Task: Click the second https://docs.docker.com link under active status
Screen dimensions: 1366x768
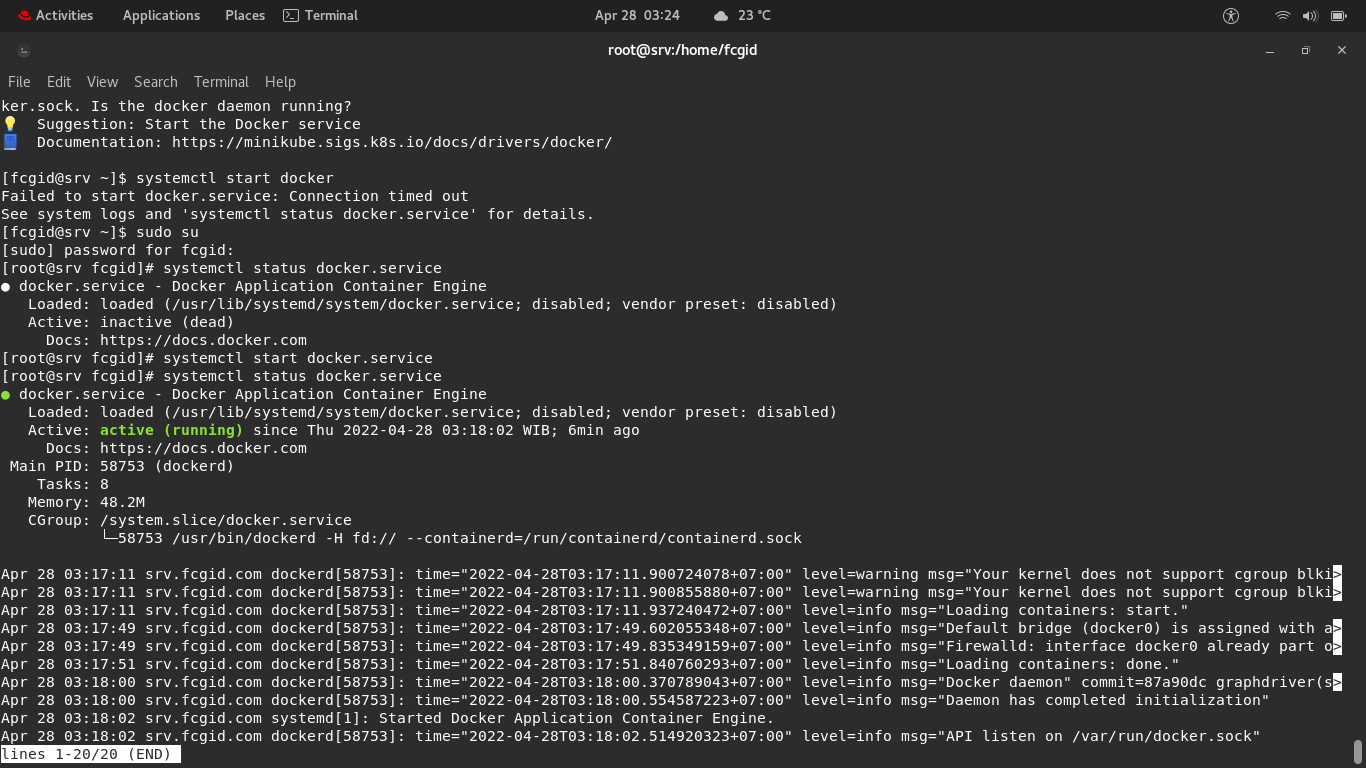Action: (x=203, y=448)
